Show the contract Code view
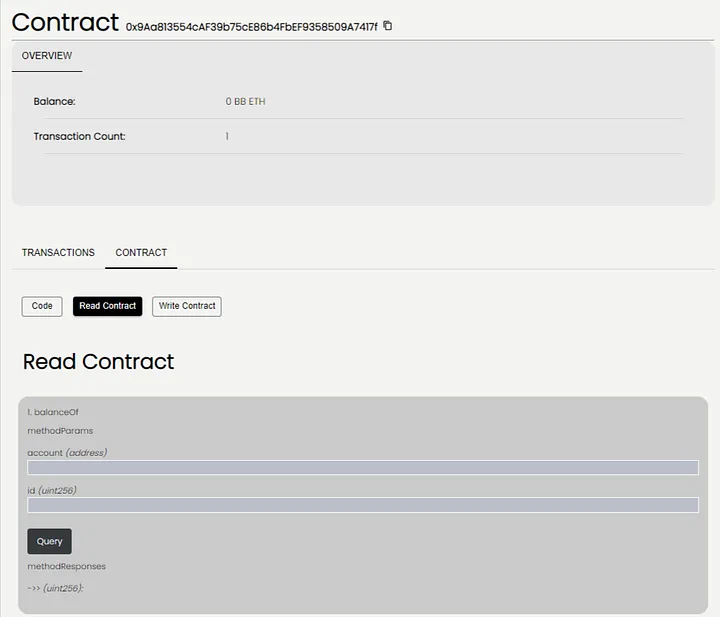This screenshot has width=720, height=617. pyautogui.click(x=42, y=306)
